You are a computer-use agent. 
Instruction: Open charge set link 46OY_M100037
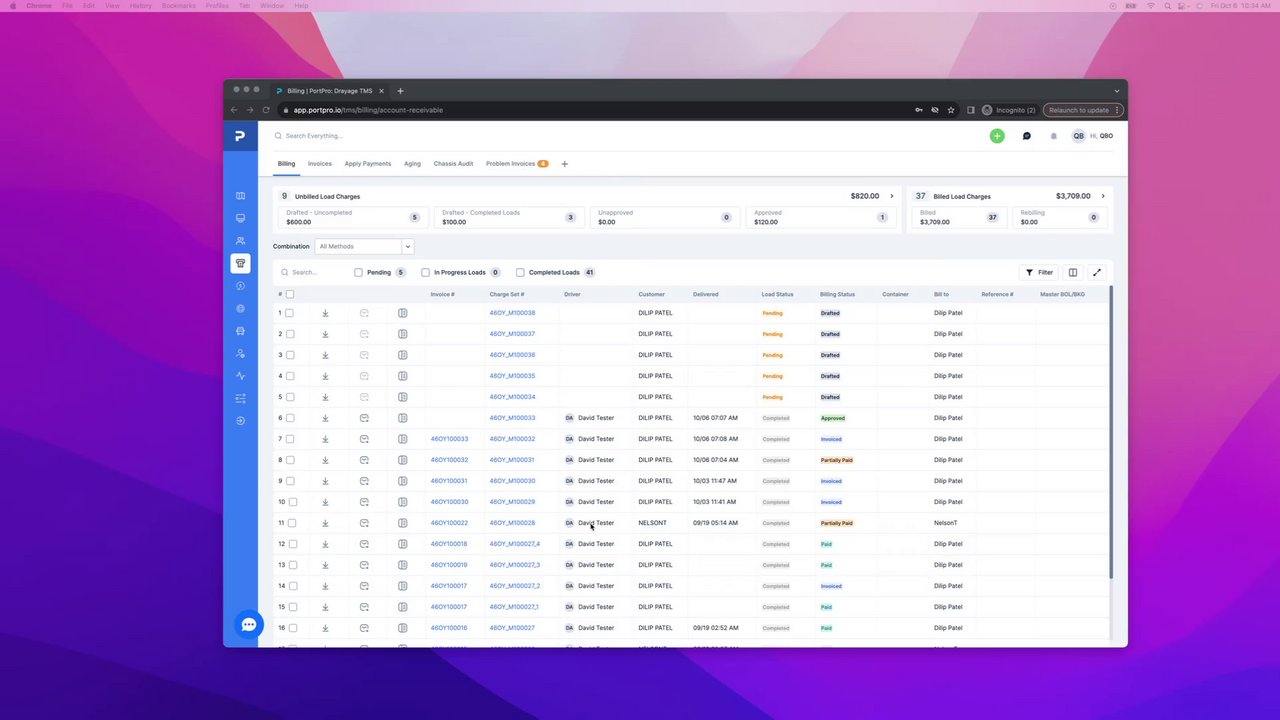[x=512, y=334]
